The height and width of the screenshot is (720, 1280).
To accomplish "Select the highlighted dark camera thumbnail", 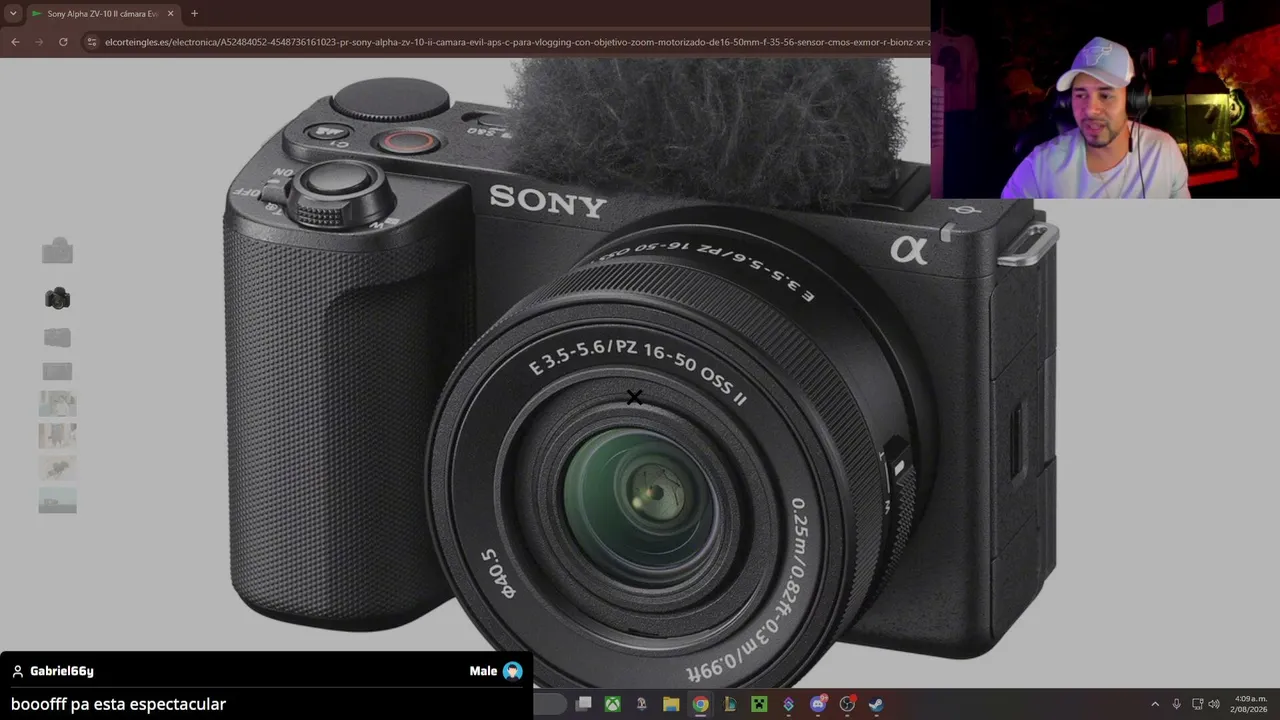I will coord(57,298).
